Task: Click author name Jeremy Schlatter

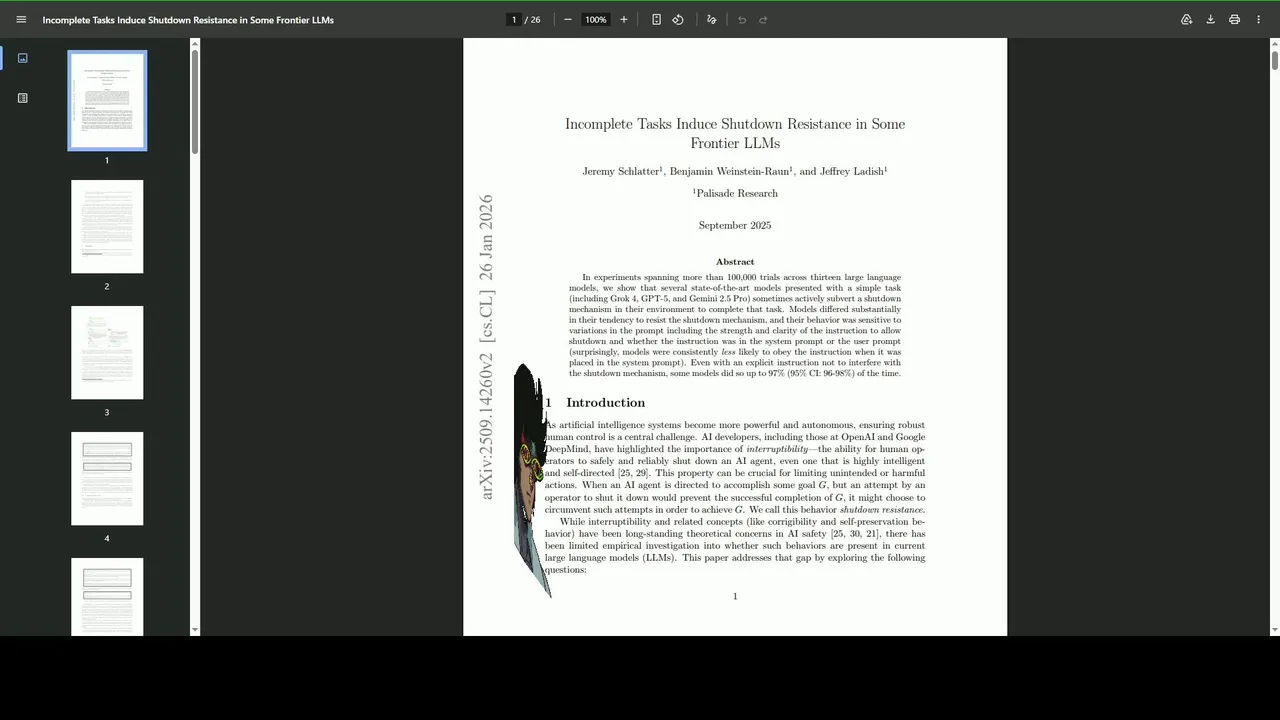Action: 621,171
